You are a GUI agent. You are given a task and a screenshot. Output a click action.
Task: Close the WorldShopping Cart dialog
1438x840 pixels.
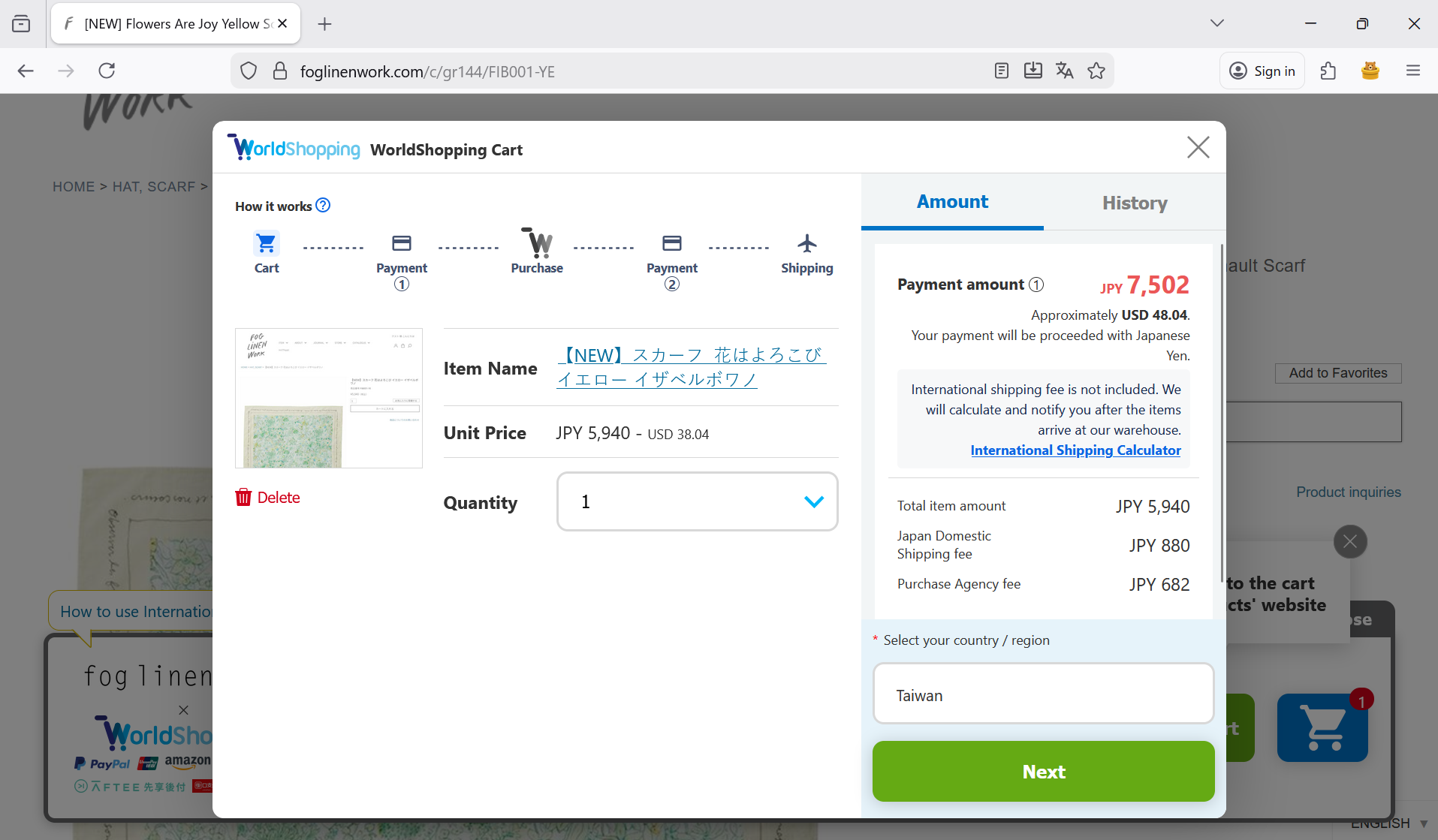[1198, 147]
